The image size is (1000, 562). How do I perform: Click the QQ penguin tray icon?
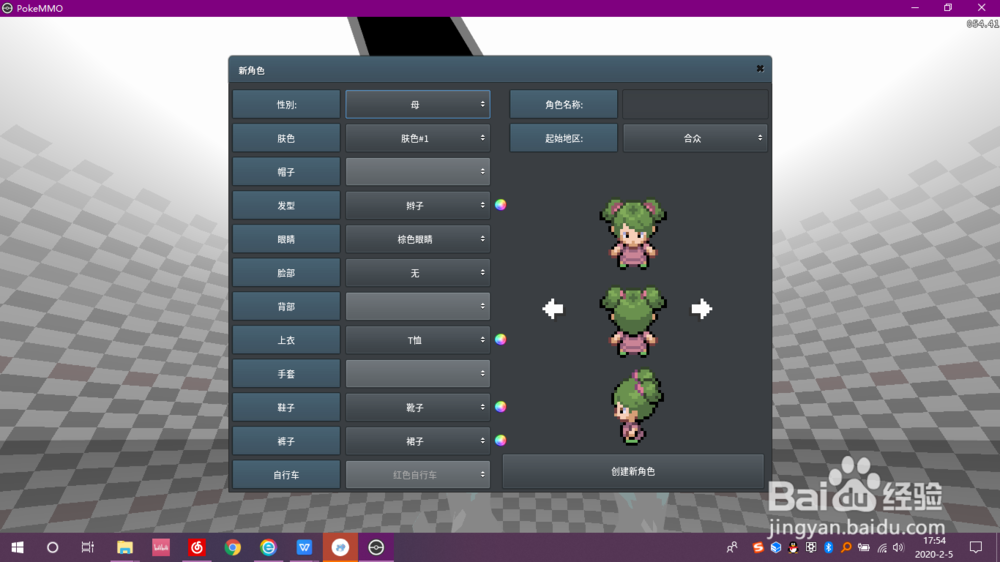(793, 547)
